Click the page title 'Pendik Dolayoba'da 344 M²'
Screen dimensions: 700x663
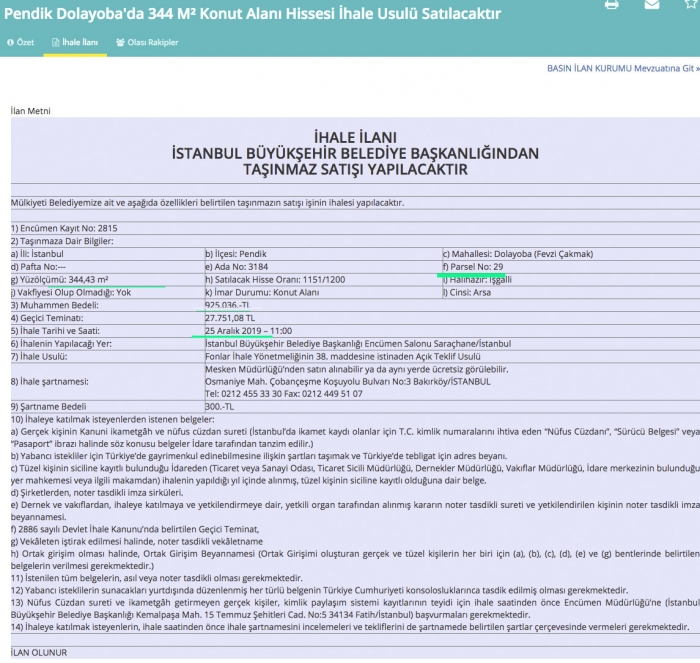(x=252, y=14)
